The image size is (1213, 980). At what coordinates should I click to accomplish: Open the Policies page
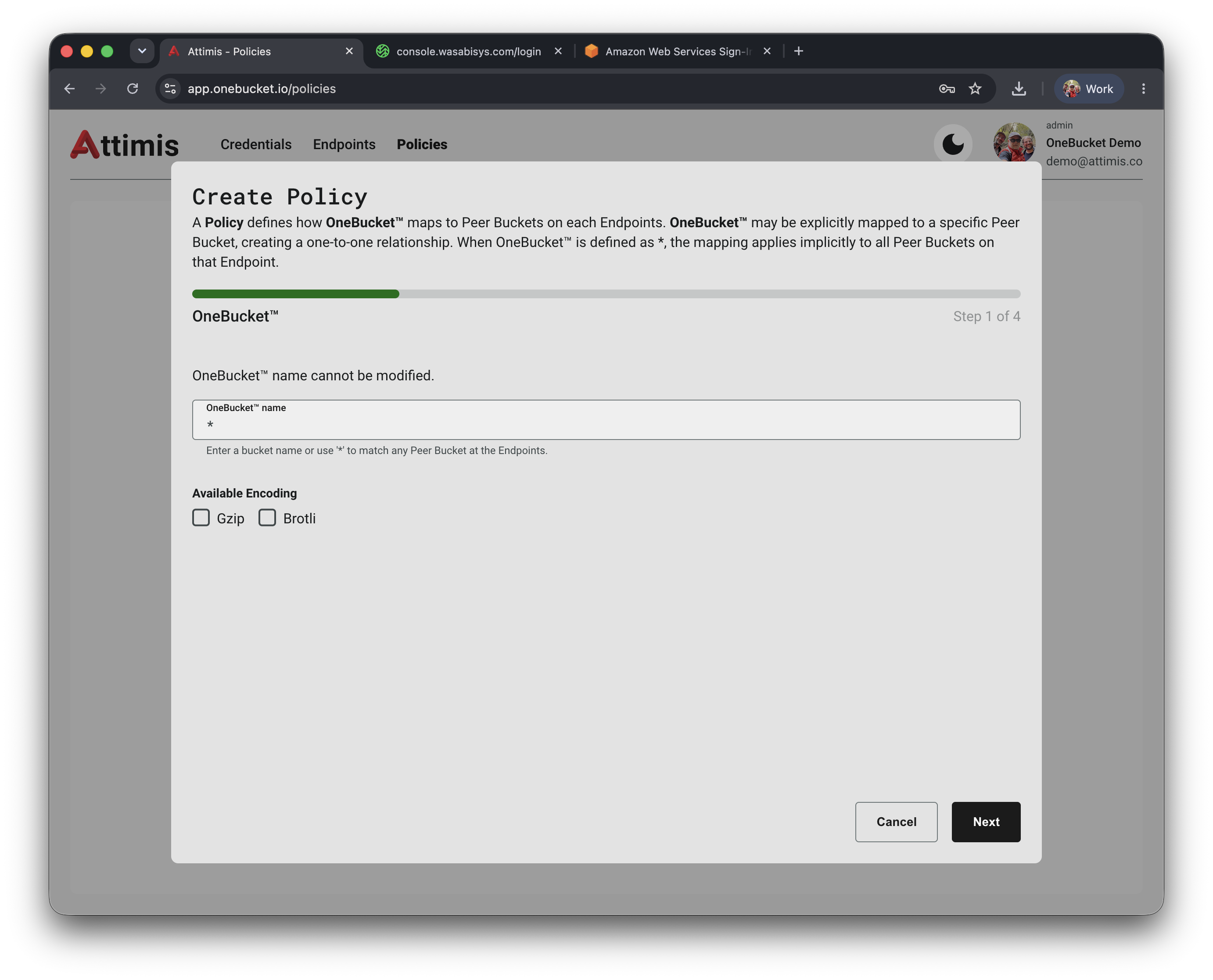tap(422, 144)
